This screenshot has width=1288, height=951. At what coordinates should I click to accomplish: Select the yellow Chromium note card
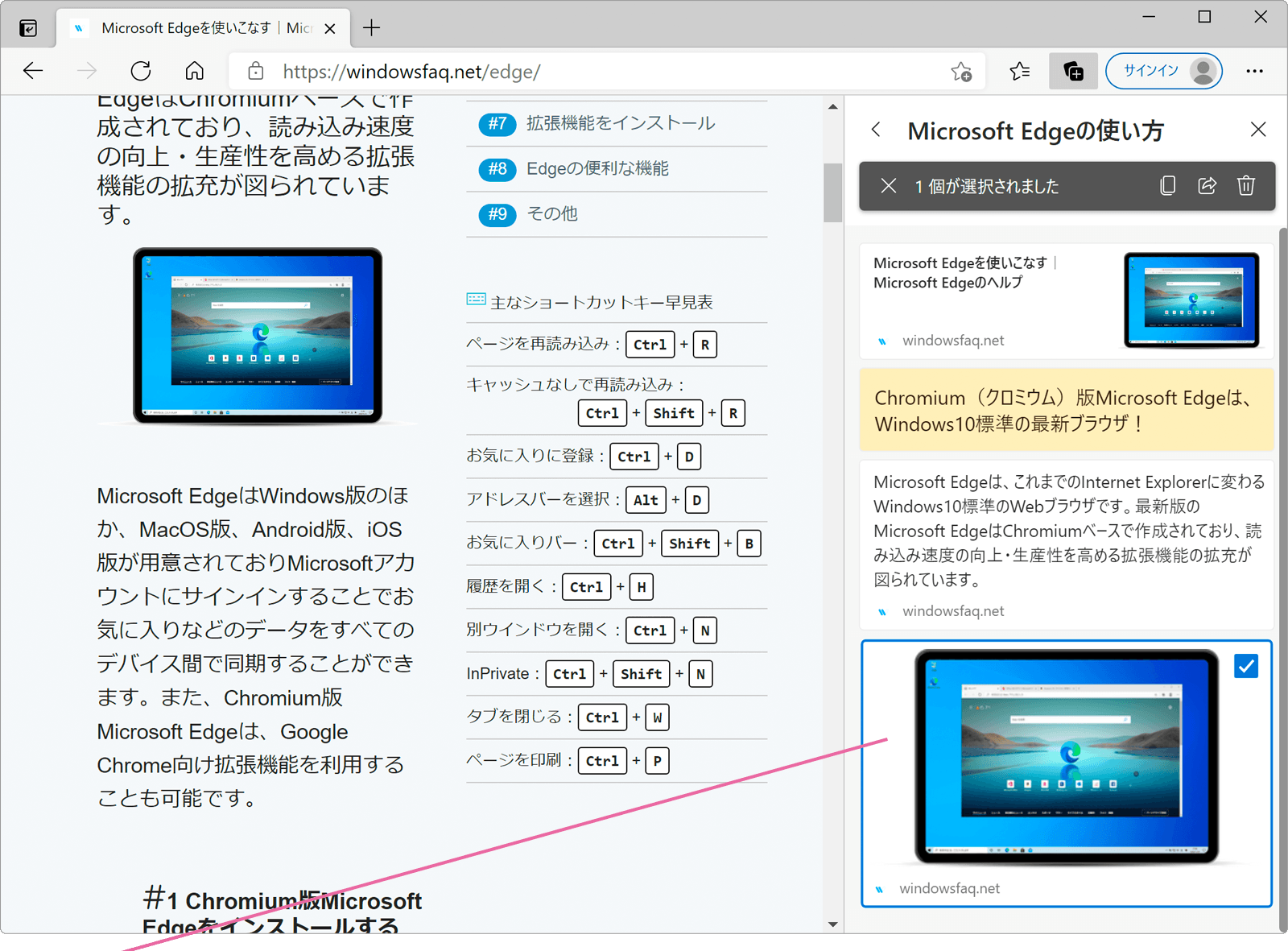pos(1066,410)
